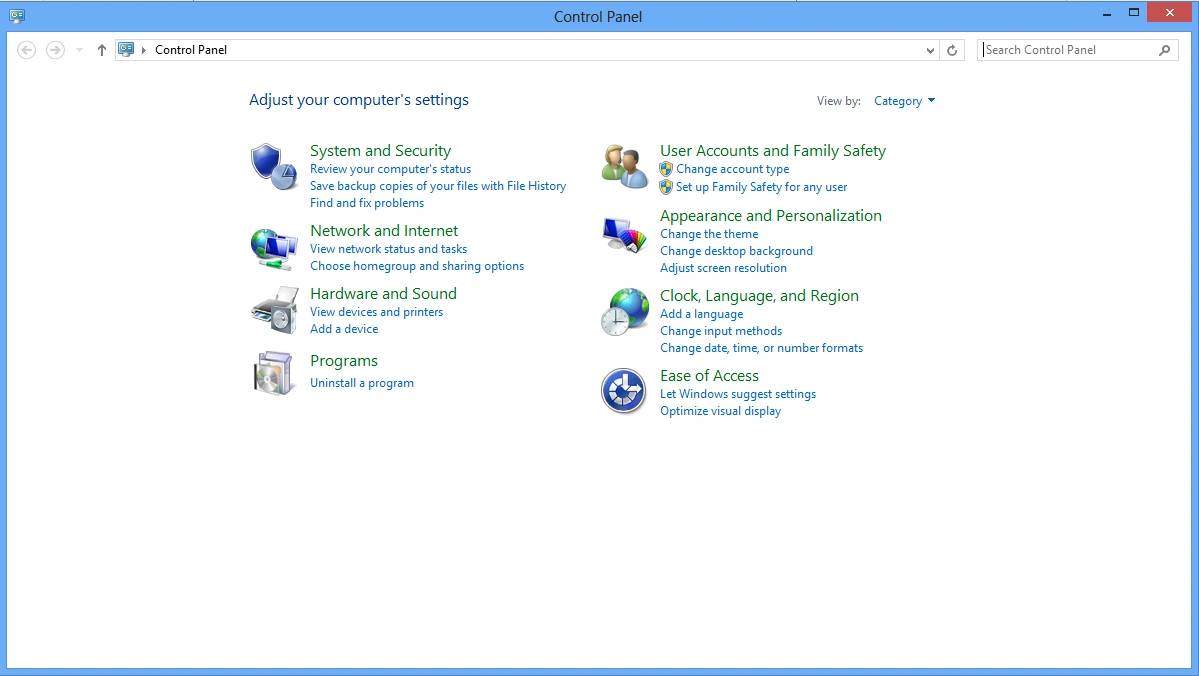
Task: Click the Control Panel icon in the address bar
Action: point(127,50)
